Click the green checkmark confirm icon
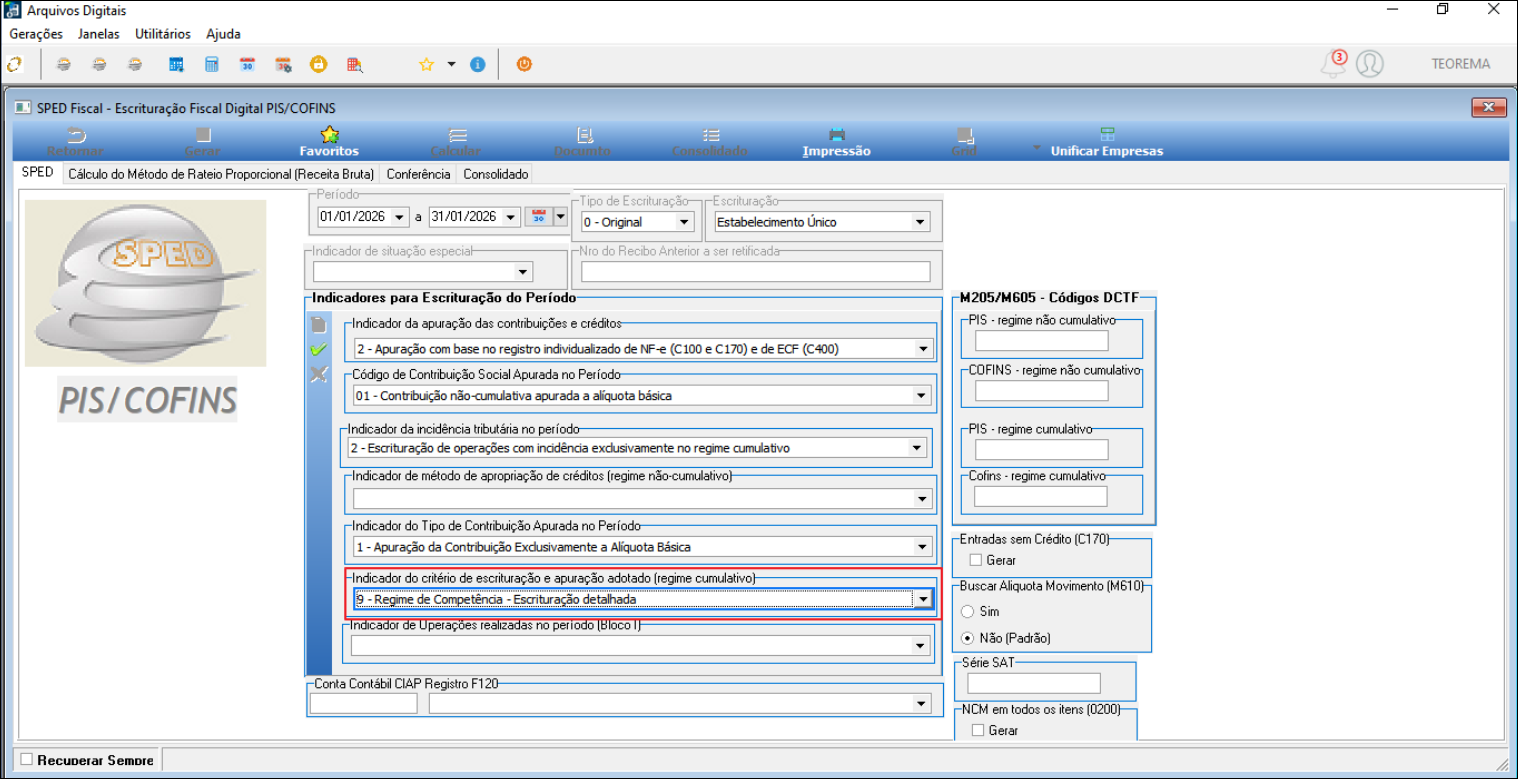This screenshot has width=1518, height=779. tap(318, 349)
